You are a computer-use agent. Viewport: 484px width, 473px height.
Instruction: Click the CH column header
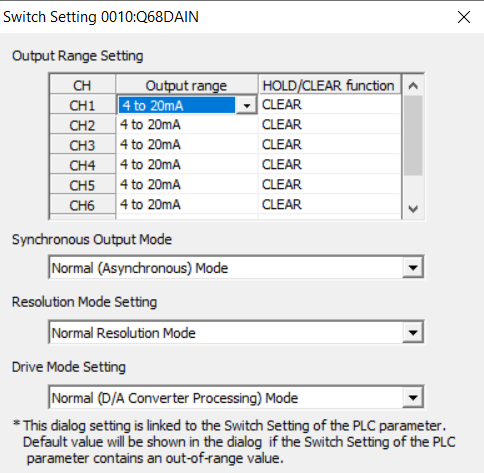(83, 85)
